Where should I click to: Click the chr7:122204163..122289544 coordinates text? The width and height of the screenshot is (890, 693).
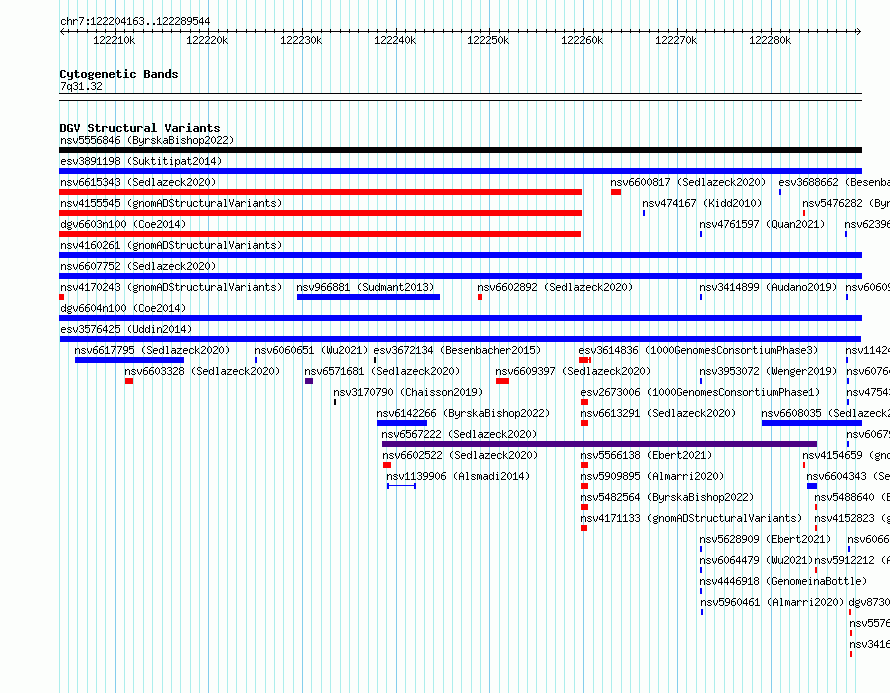coord(135,21)
